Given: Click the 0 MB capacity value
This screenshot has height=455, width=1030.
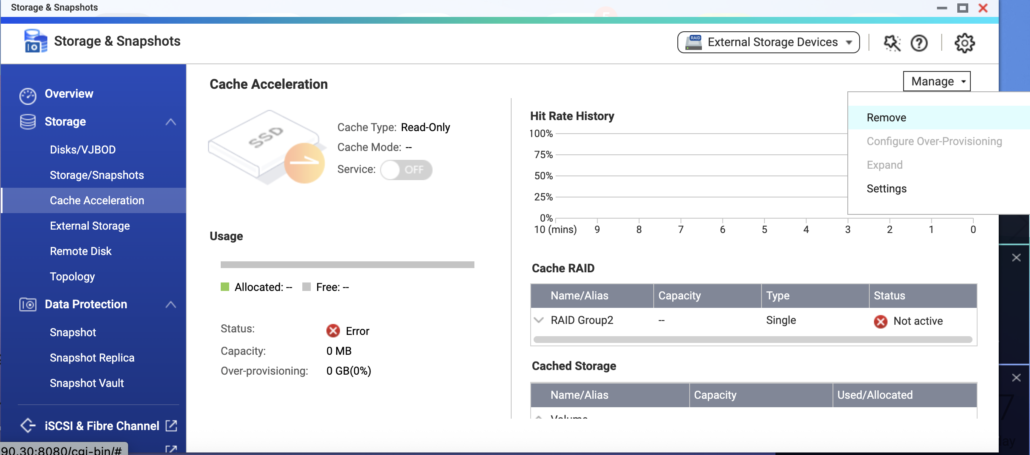Looking at the screenshot, I should (x=339, y=351).
